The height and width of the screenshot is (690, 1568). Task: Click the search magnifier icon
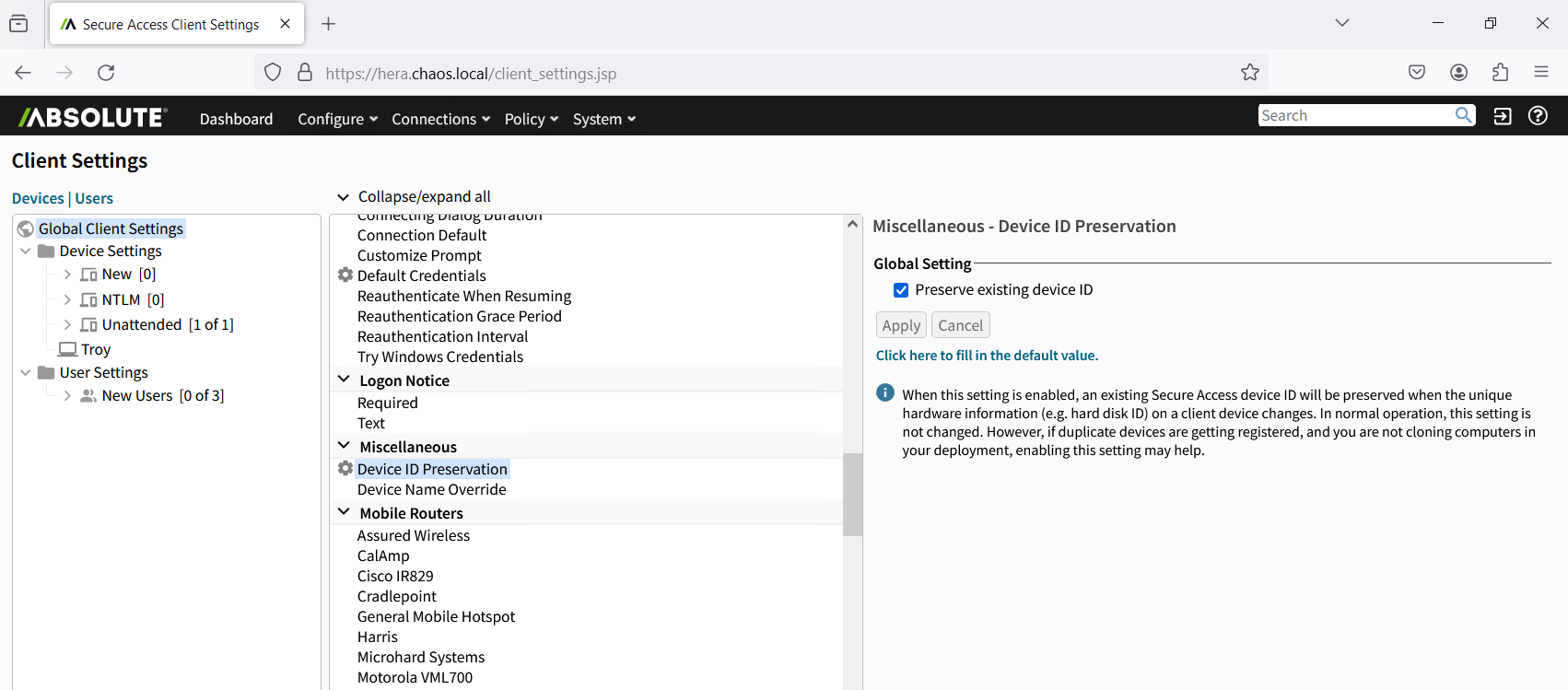click(1463, 115)
